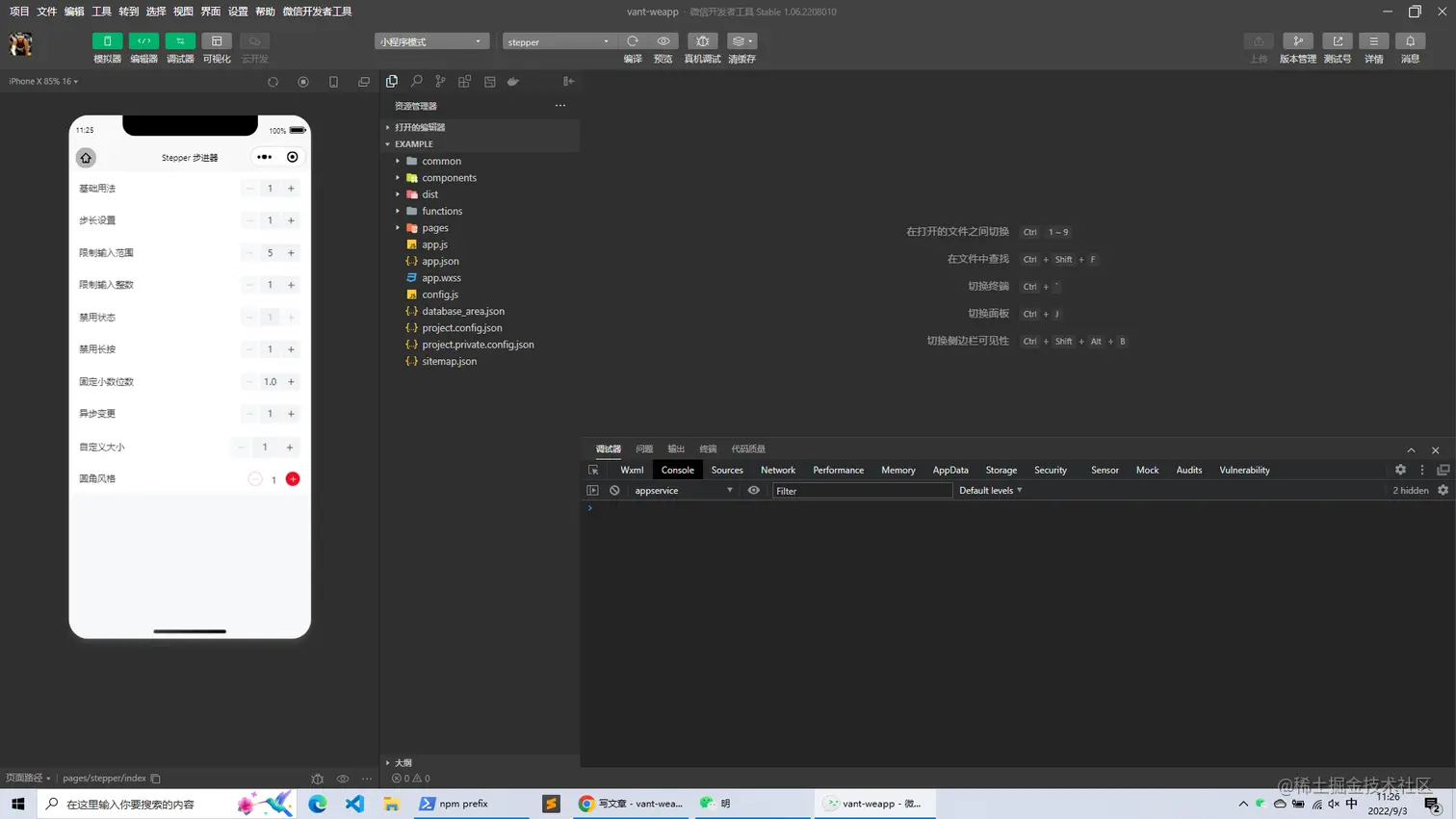Click the 上传 upload icon
The height and width of the screenshot is (819, 1456).
click(x=1259, y=41)
